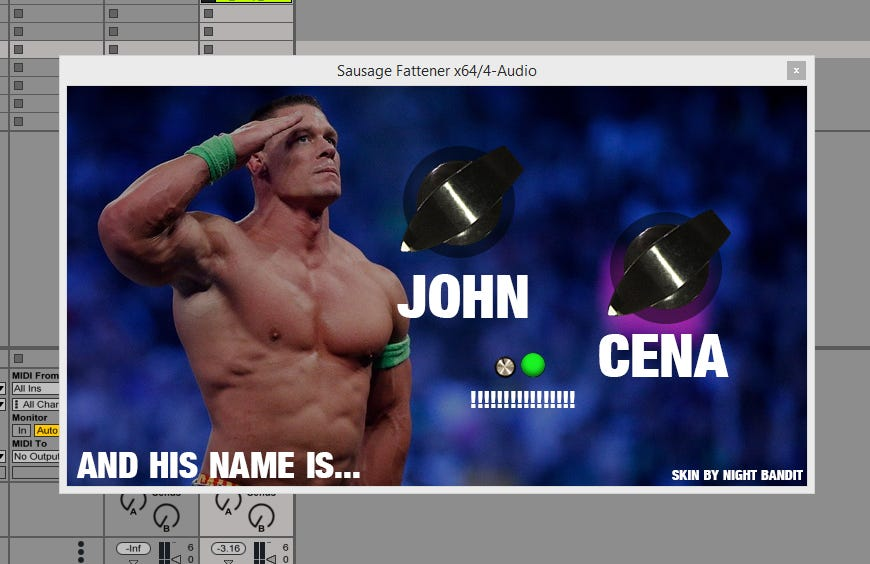Viewport: 870px width, 564px height.
Task: Click the clip stop square above MIDI From
Action: (x=18, y=359)
